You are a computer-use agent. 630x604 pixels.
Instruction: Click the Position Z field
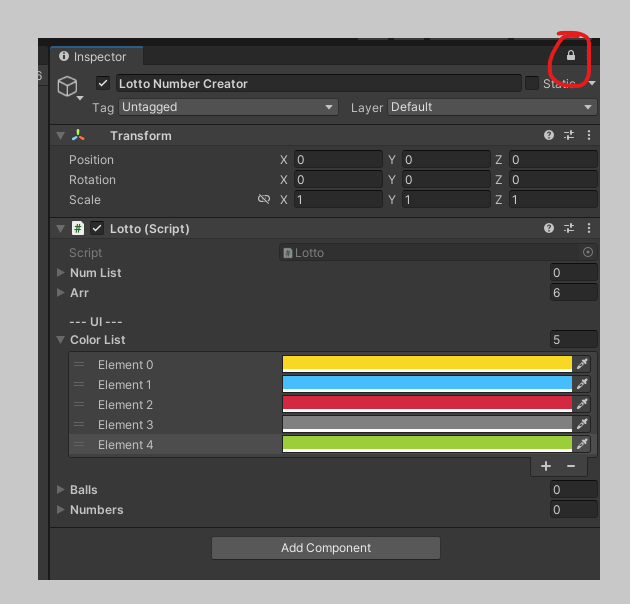coord(553,160)
